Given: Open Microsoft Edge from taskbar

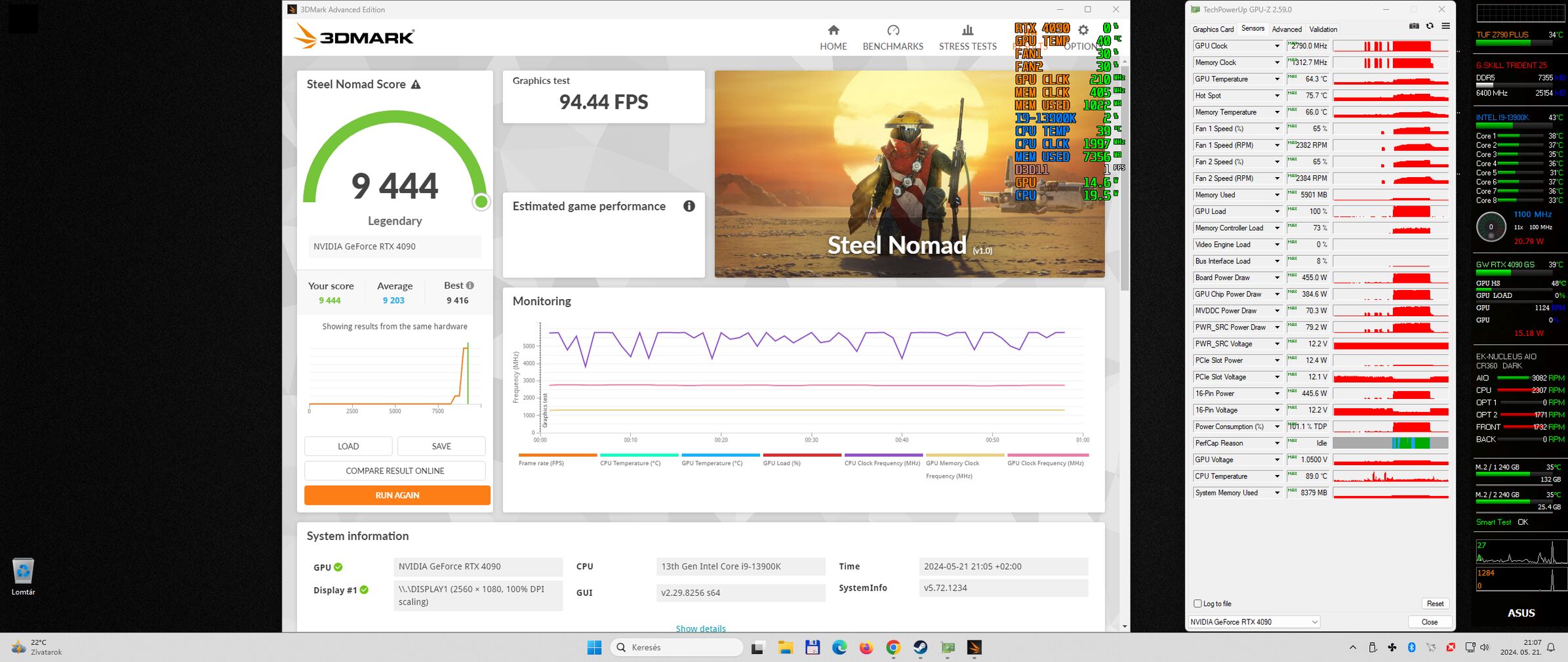Looking at the screenshot, I should (839, 648).
